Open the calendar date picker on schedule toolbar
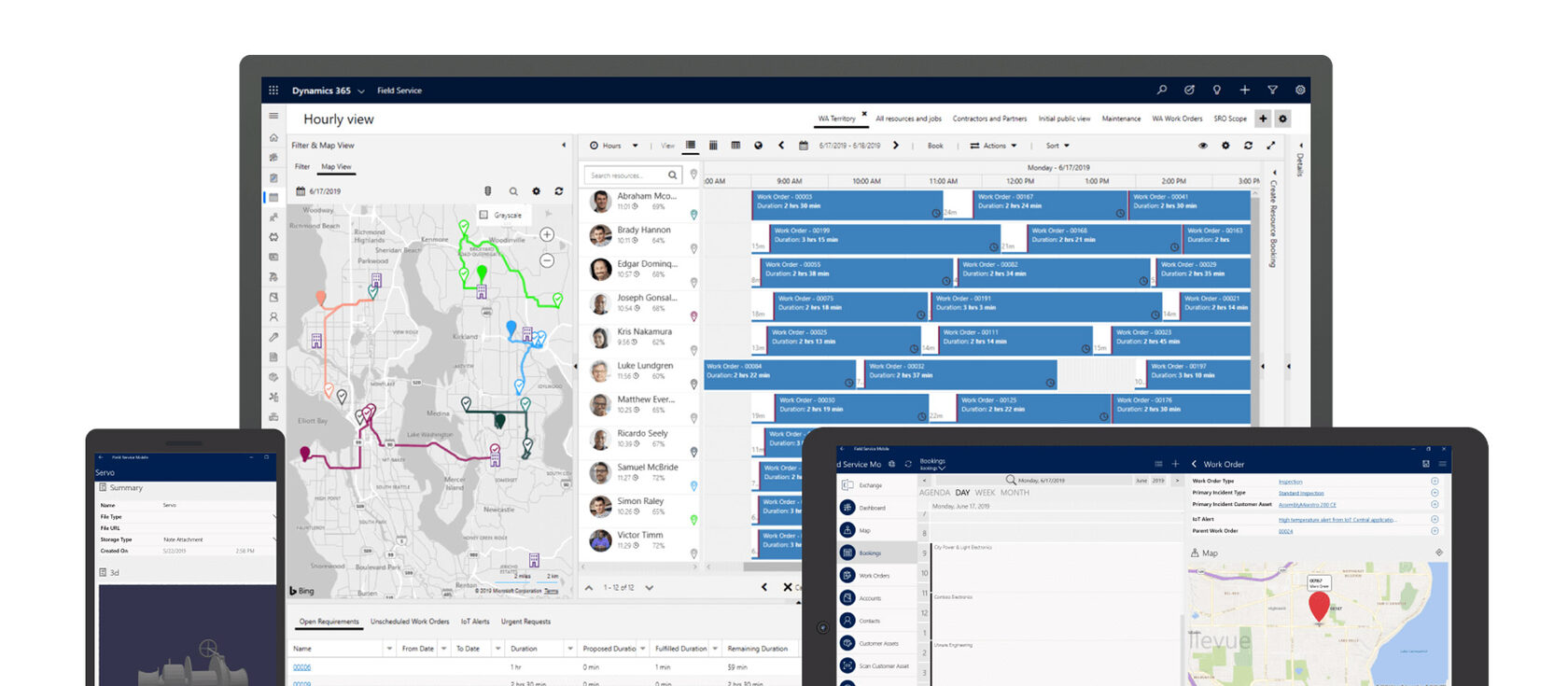Image resolution: width=1568 pixels, height=686 pixels. (x=804, y=146)
